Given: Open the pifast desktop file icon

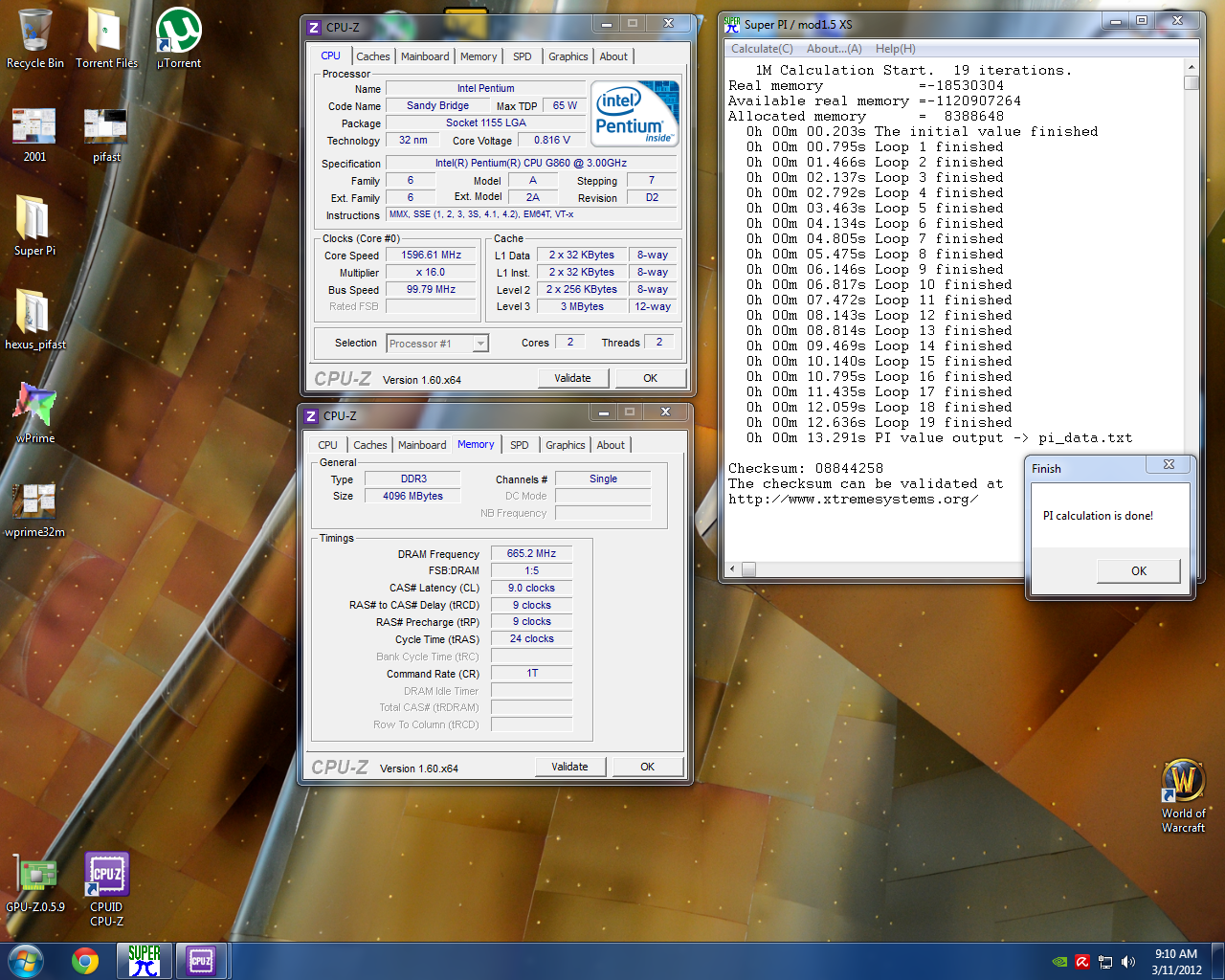Looking at the screenshot, I should [106, 134].
